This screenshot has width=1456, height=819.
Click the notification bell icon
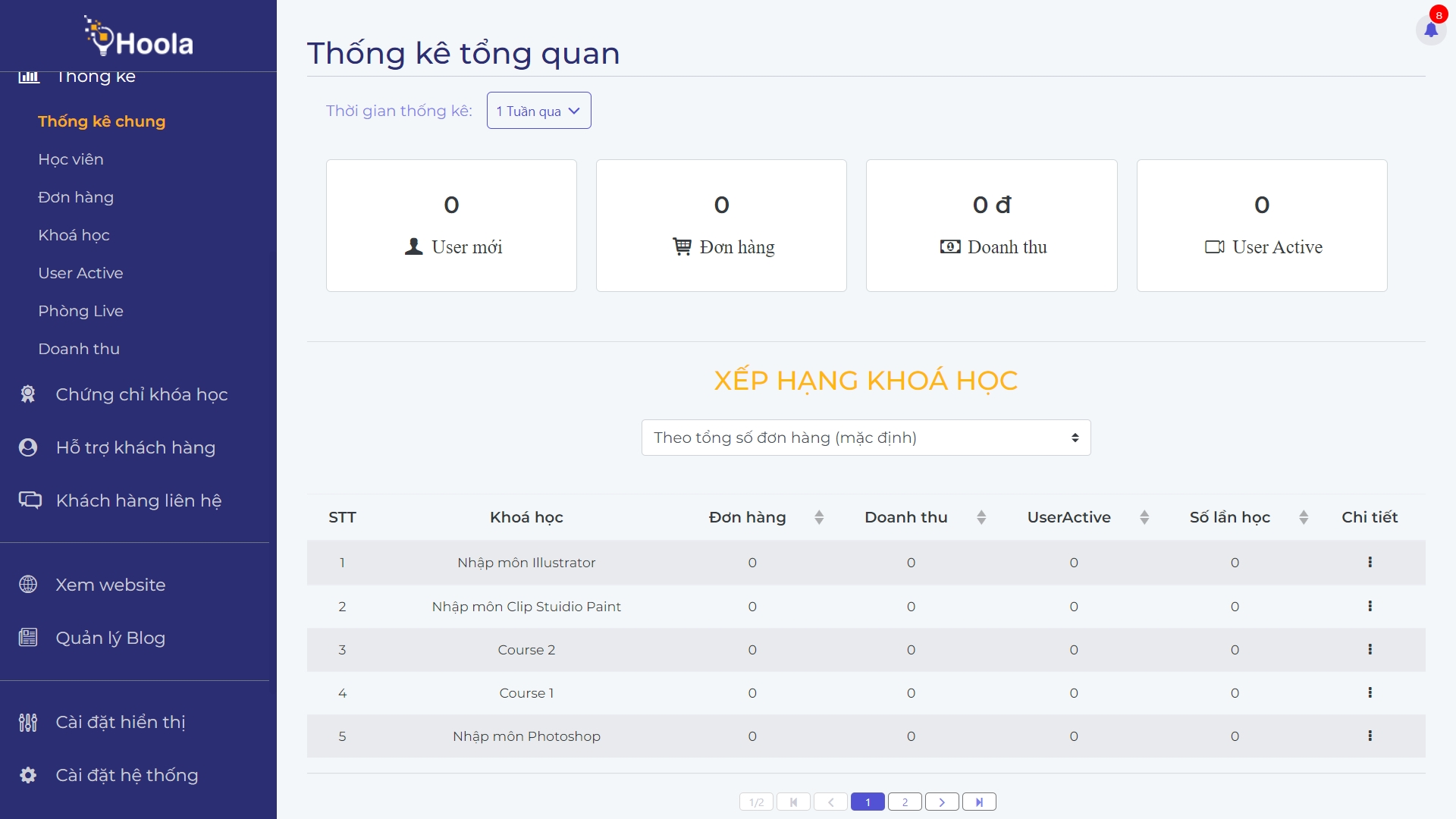[x=1430, y=30]
